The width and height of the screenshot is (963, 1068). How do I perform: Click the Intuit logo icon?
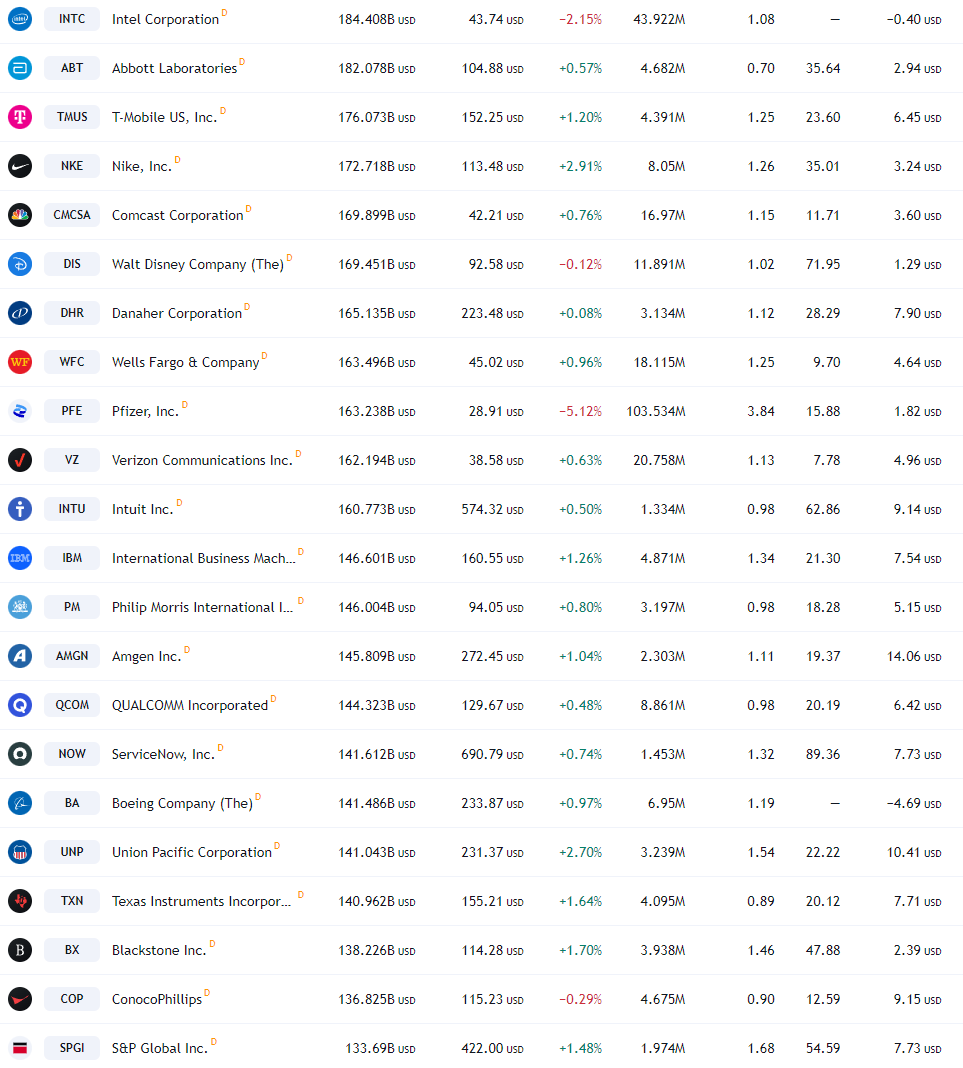click(20, 509)
